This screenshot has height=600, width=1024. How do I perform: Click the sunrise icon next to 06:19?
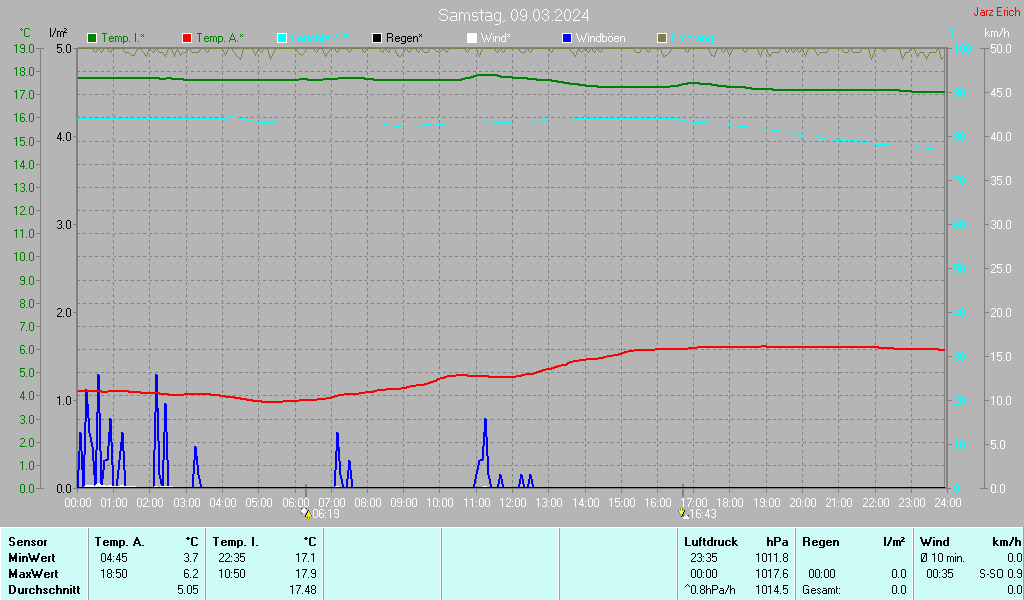tap(306, 513)
